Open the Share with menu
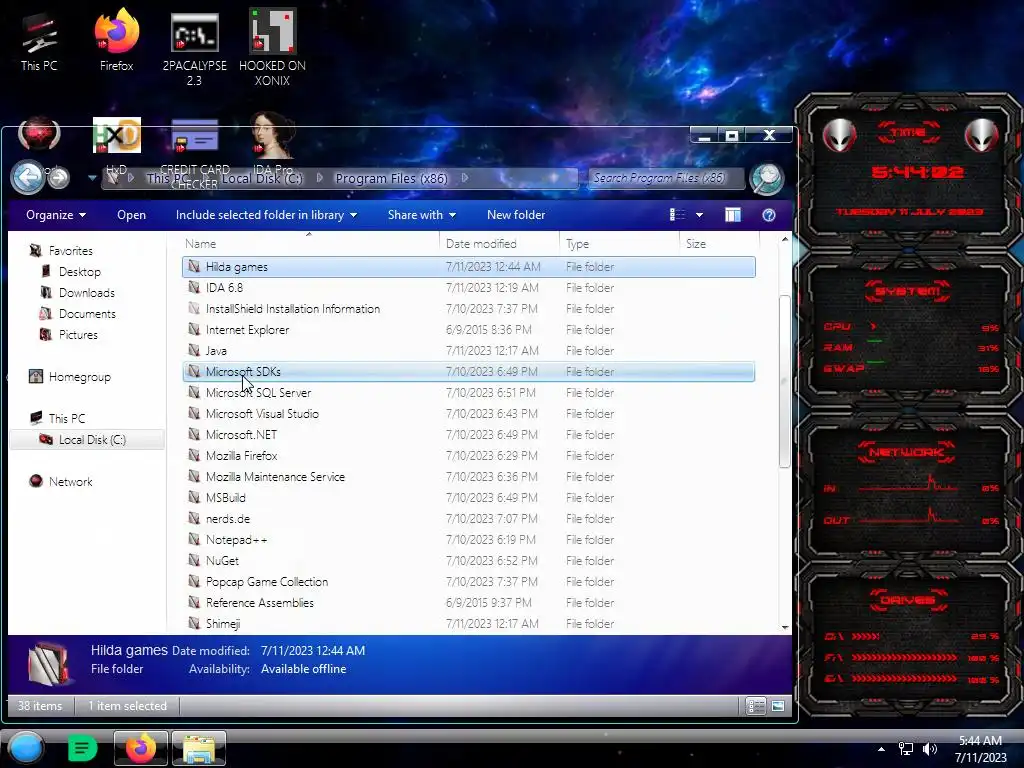 [421, 215]
